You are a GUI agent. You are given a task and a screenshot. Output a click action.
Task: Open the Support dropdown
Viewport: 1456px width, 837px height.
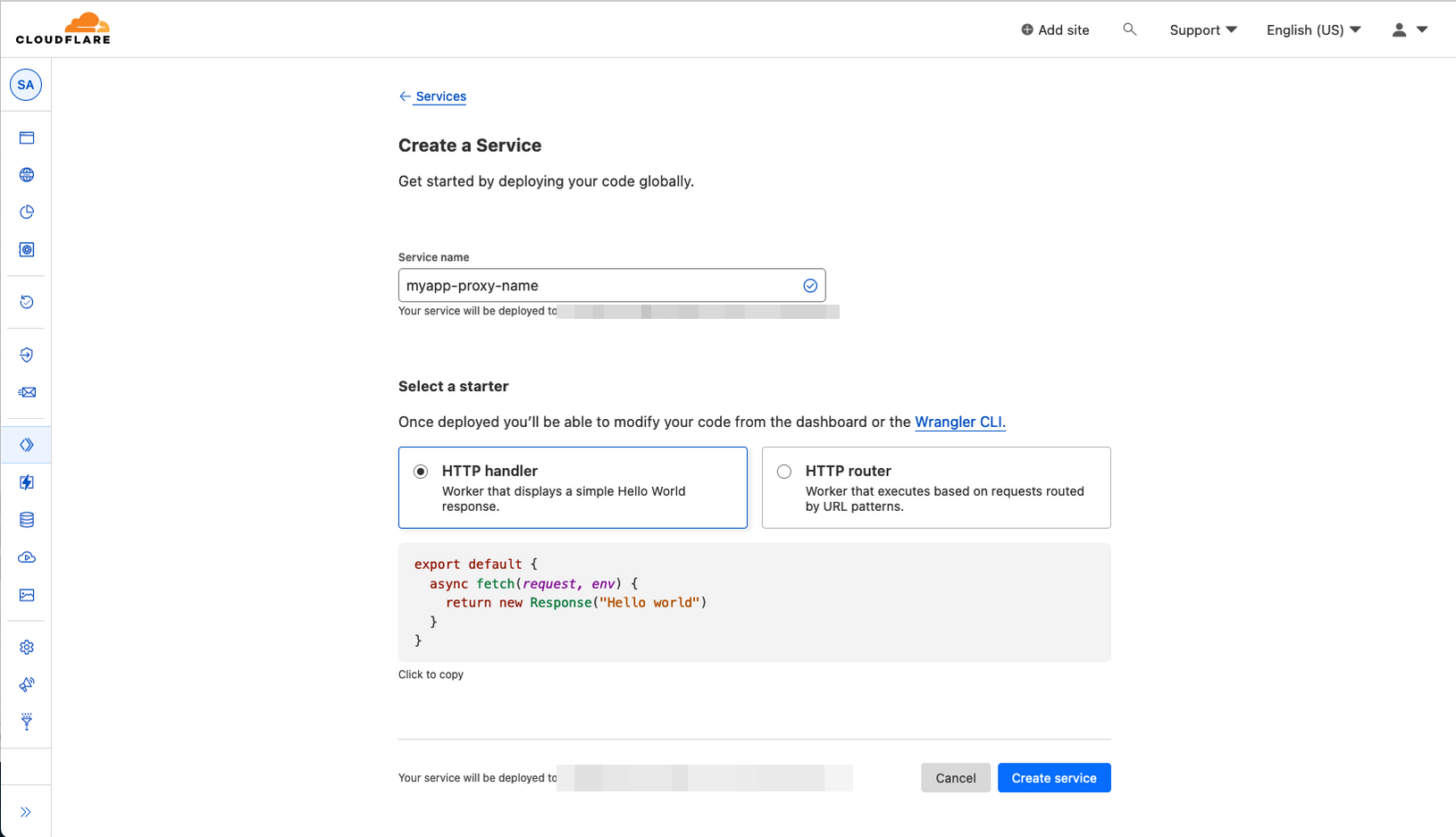coord(1202,29)
